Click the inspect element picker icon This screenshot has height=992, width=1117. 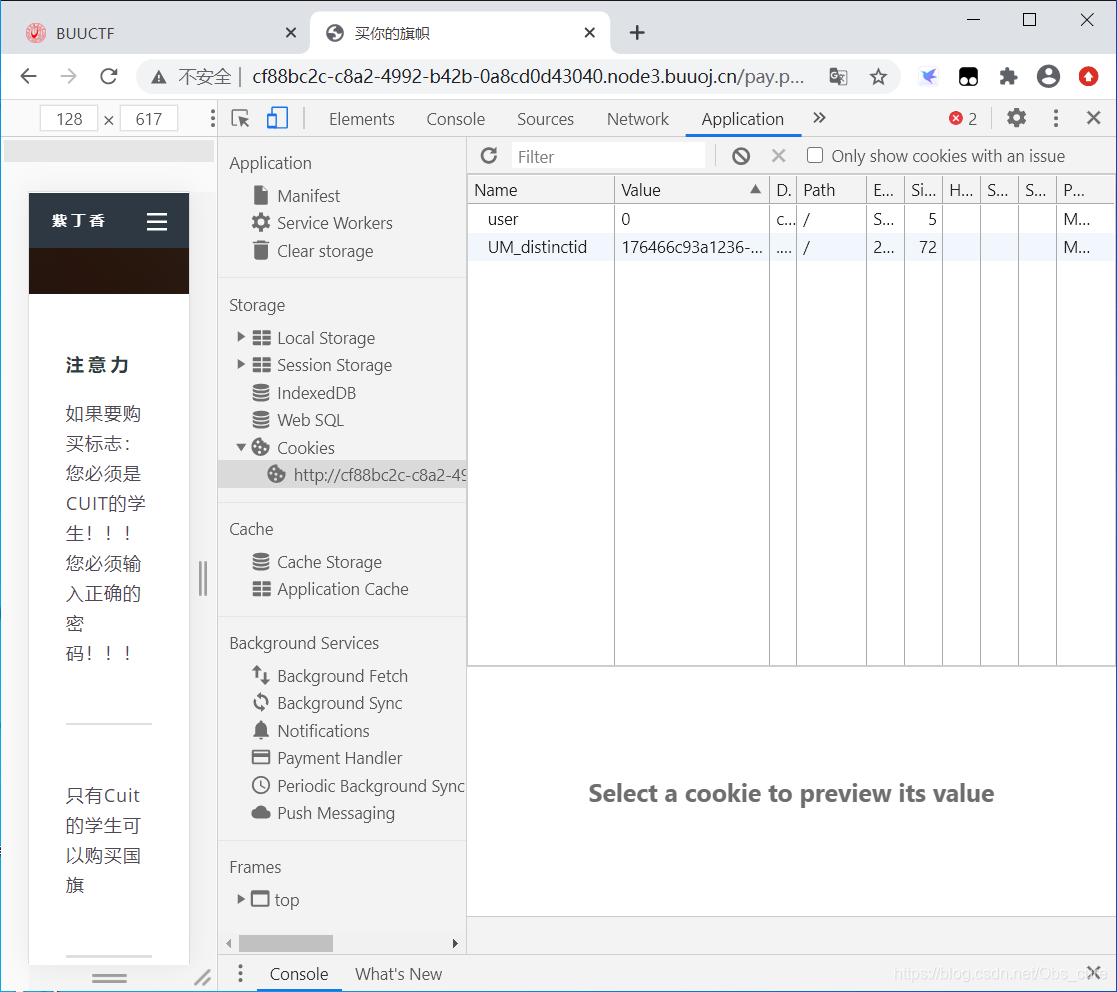(240, 119)
